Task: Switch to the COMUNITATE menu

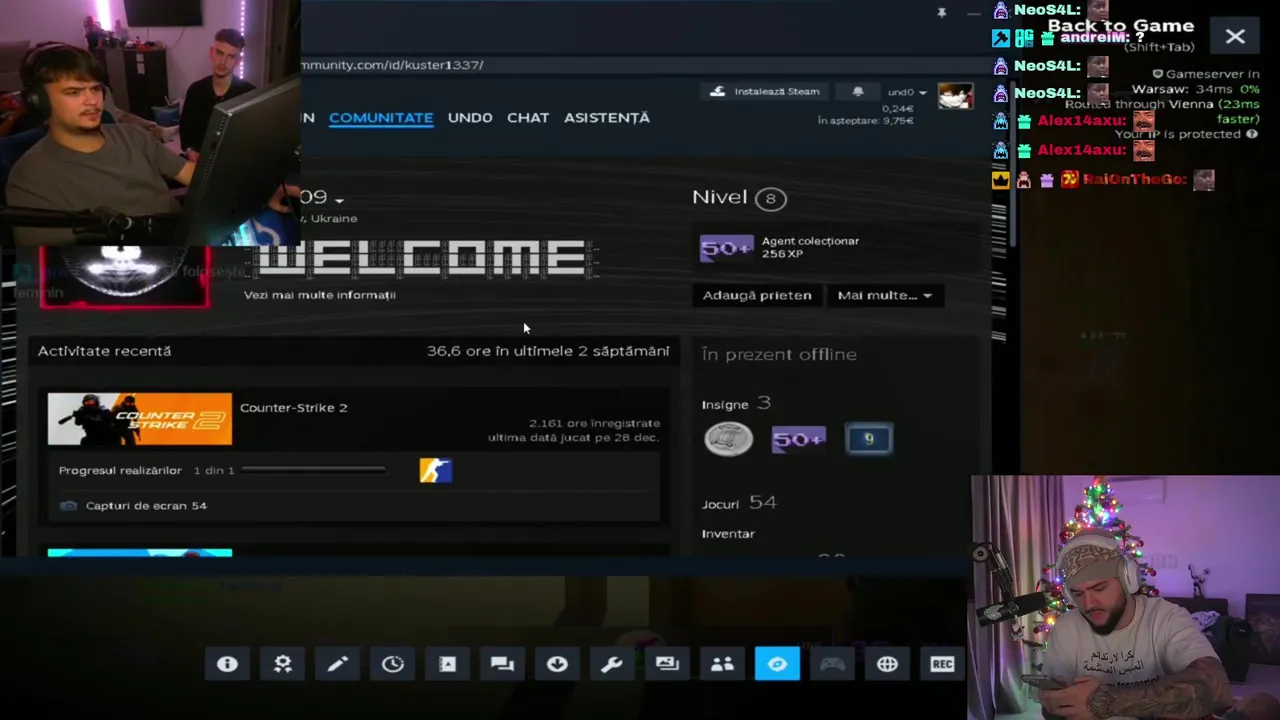Action: [381, 117]
